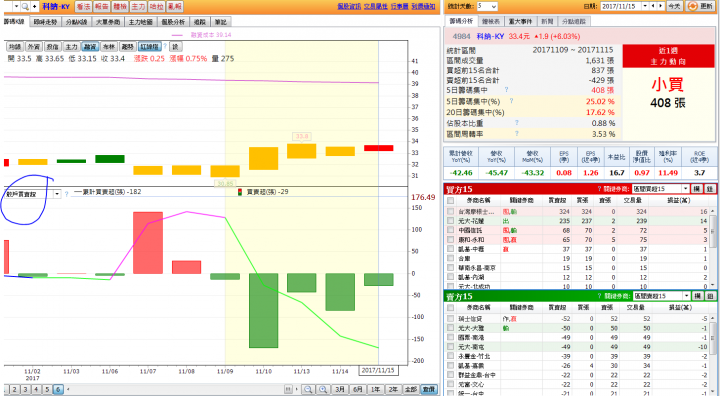Check the box for 台灣摩根士 broker row
Image resolution: width=720 pixels, height=396 pixels.
(x=450, y=212)
